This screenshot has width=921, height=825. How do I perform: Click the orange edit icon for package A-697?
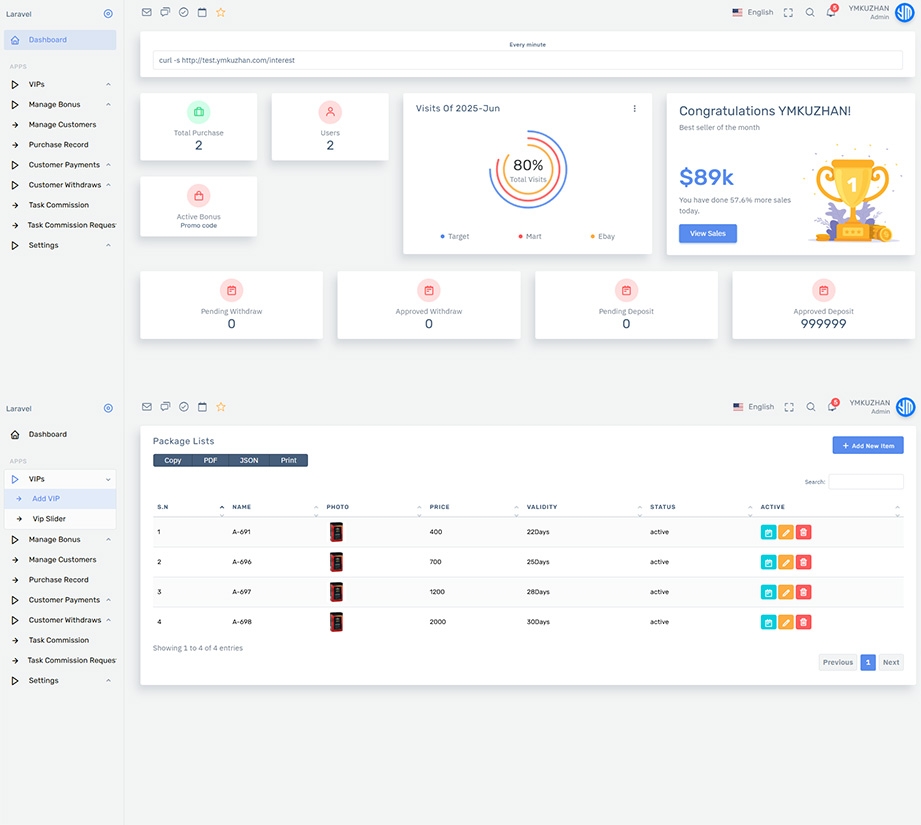point(786,592)
